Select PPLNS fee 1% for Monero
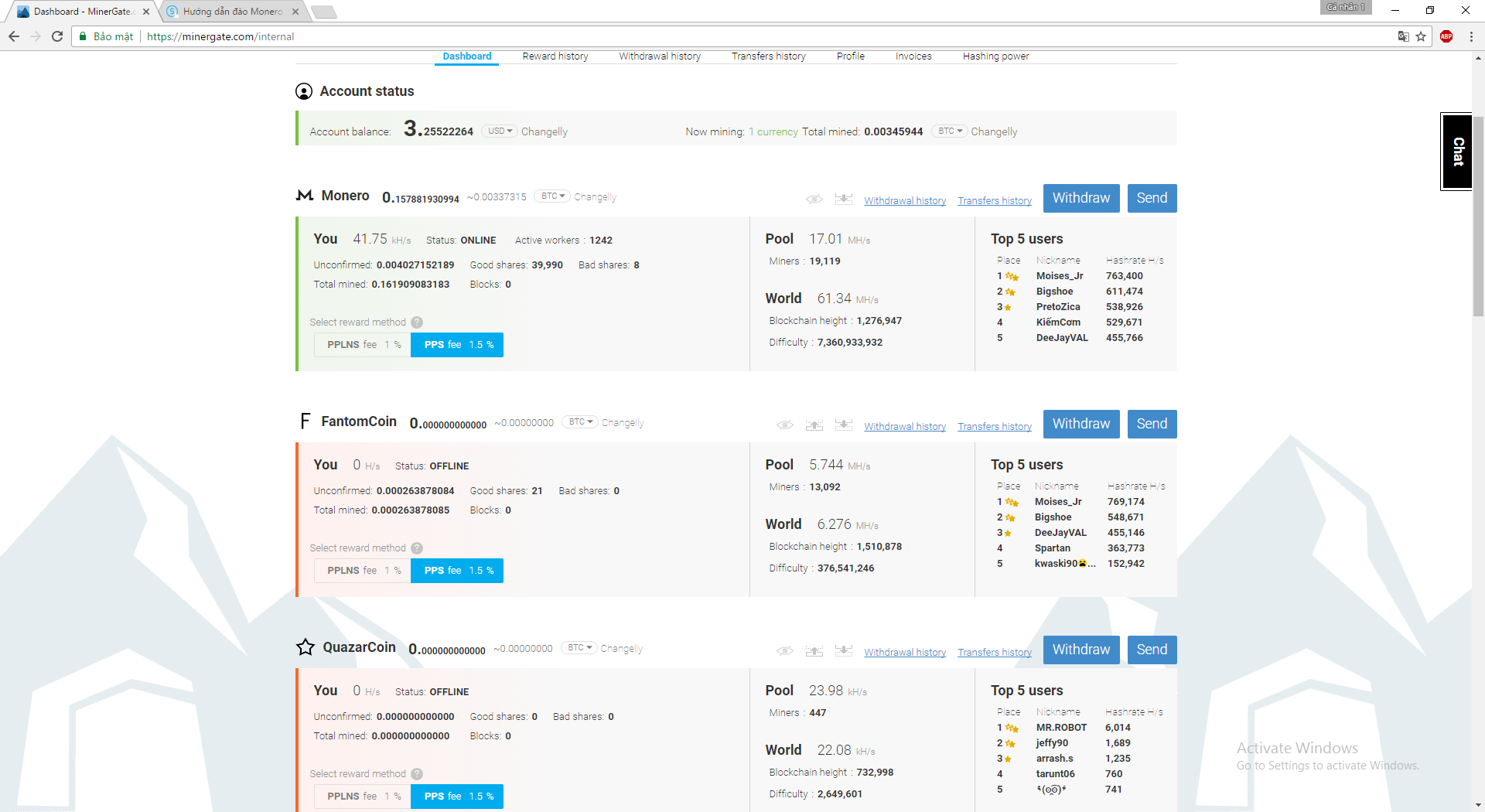 (x=363, y=345)
